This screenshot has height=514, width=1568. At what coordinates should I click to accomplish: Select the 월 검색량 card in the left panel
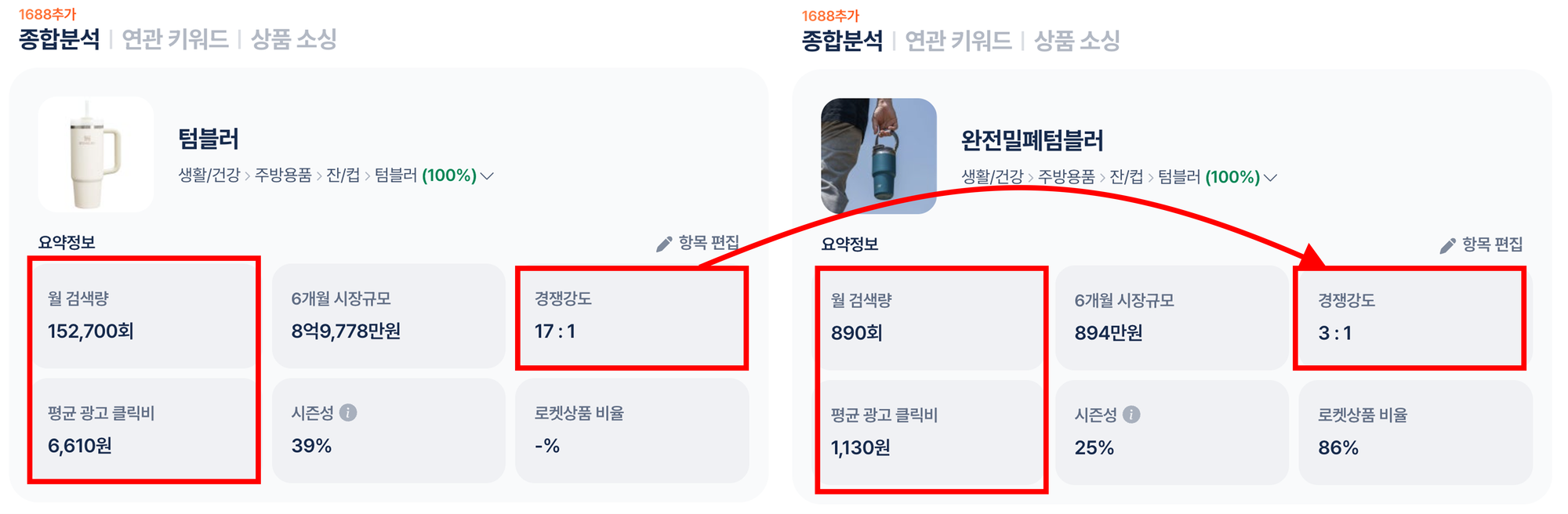pos(145,317)
